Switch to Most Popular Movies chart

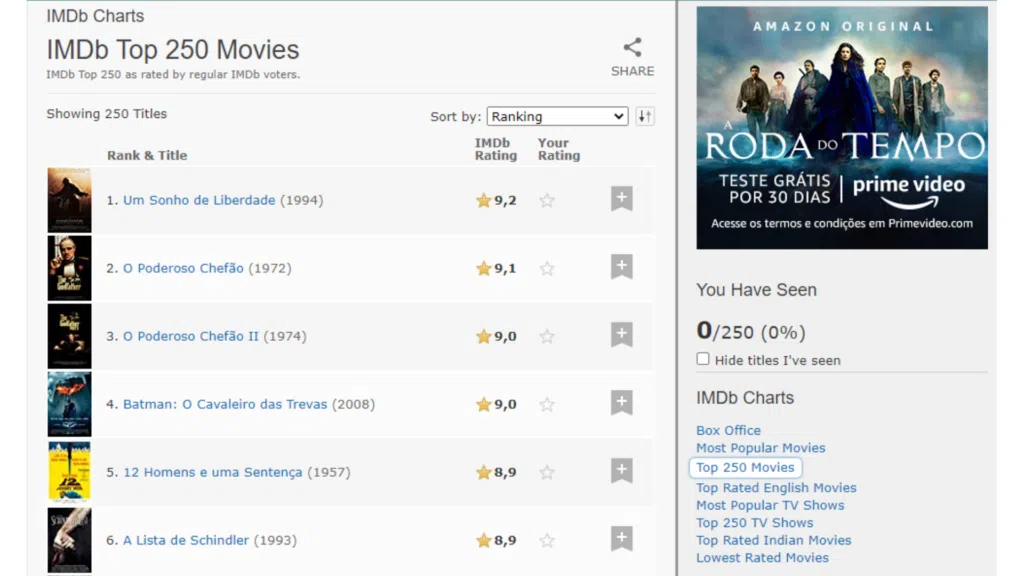pyautogui.click(x=760, y=448)
